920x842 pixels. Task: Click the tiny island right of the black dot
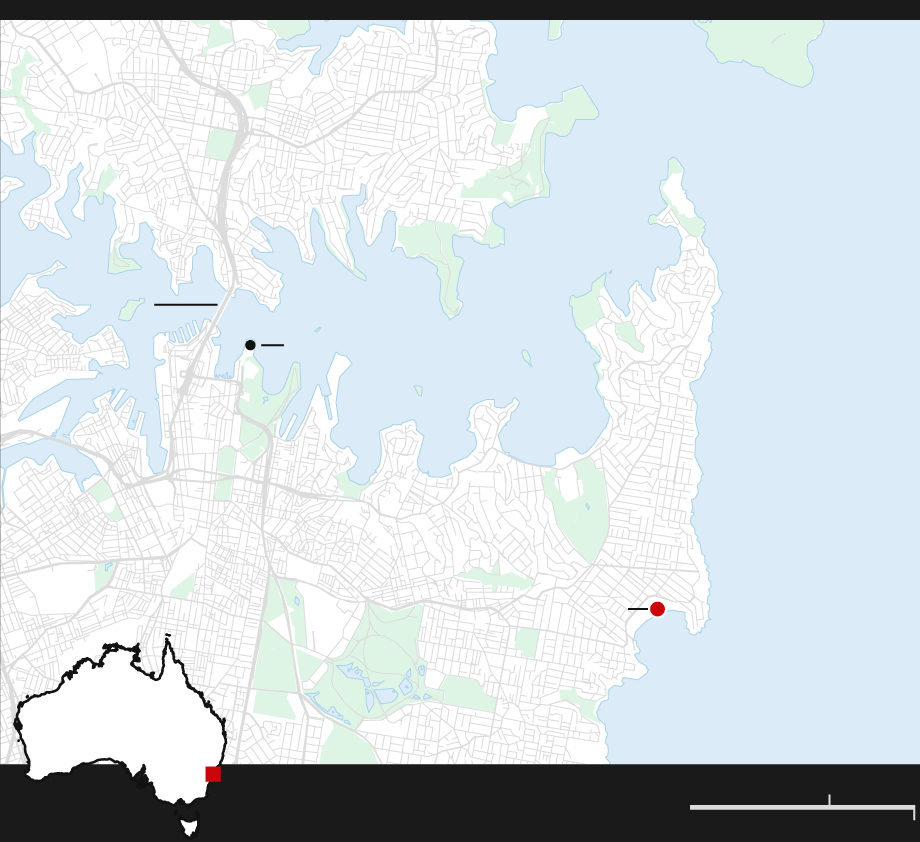(x=317, y=329)
